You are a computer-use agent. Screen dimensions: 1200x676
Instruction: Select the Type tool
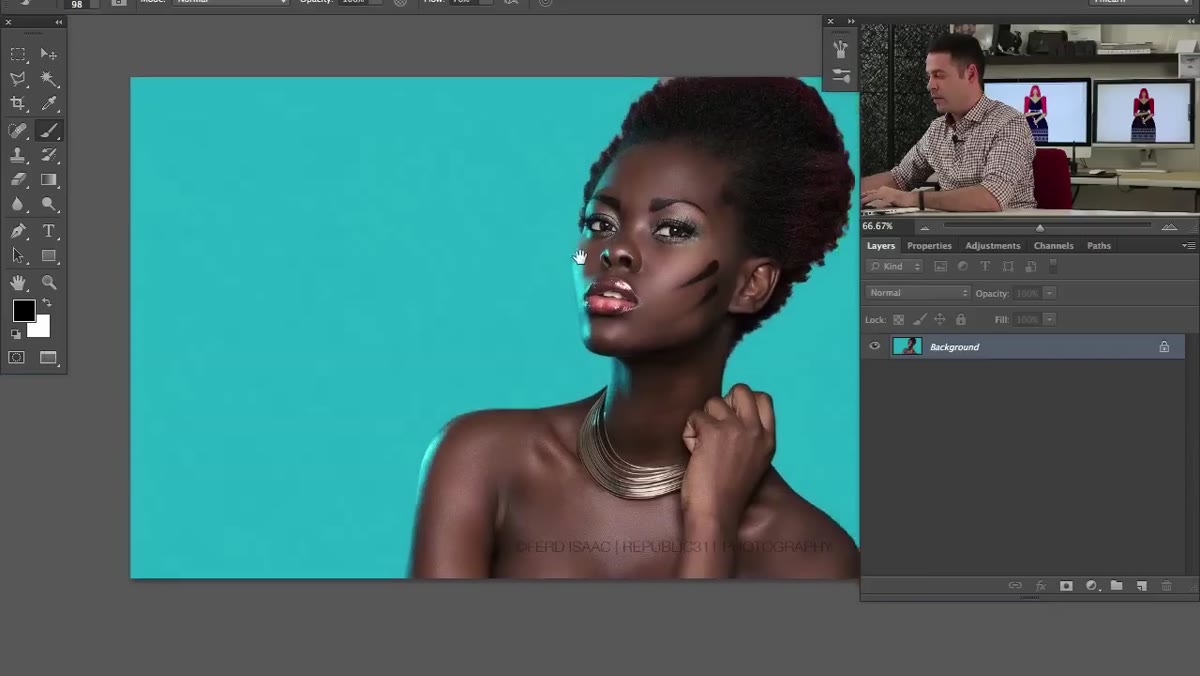(49, 231)
